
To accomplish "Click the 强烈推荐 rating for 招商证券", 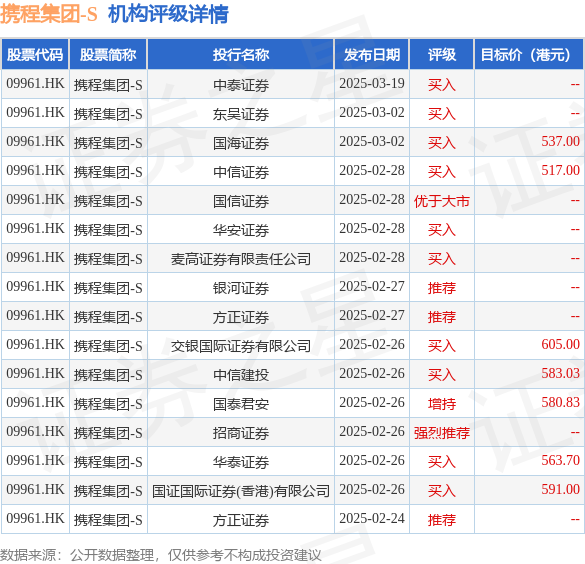I will pos(442,433).
